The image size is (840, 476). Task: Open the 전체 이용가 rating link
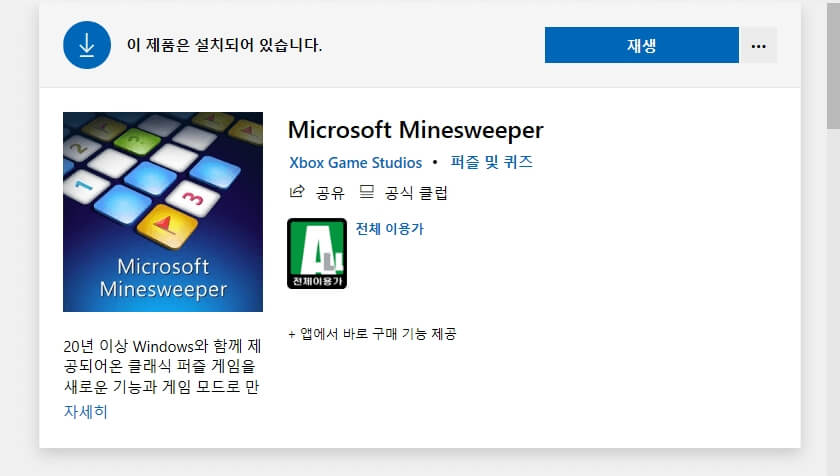point(389,229)
